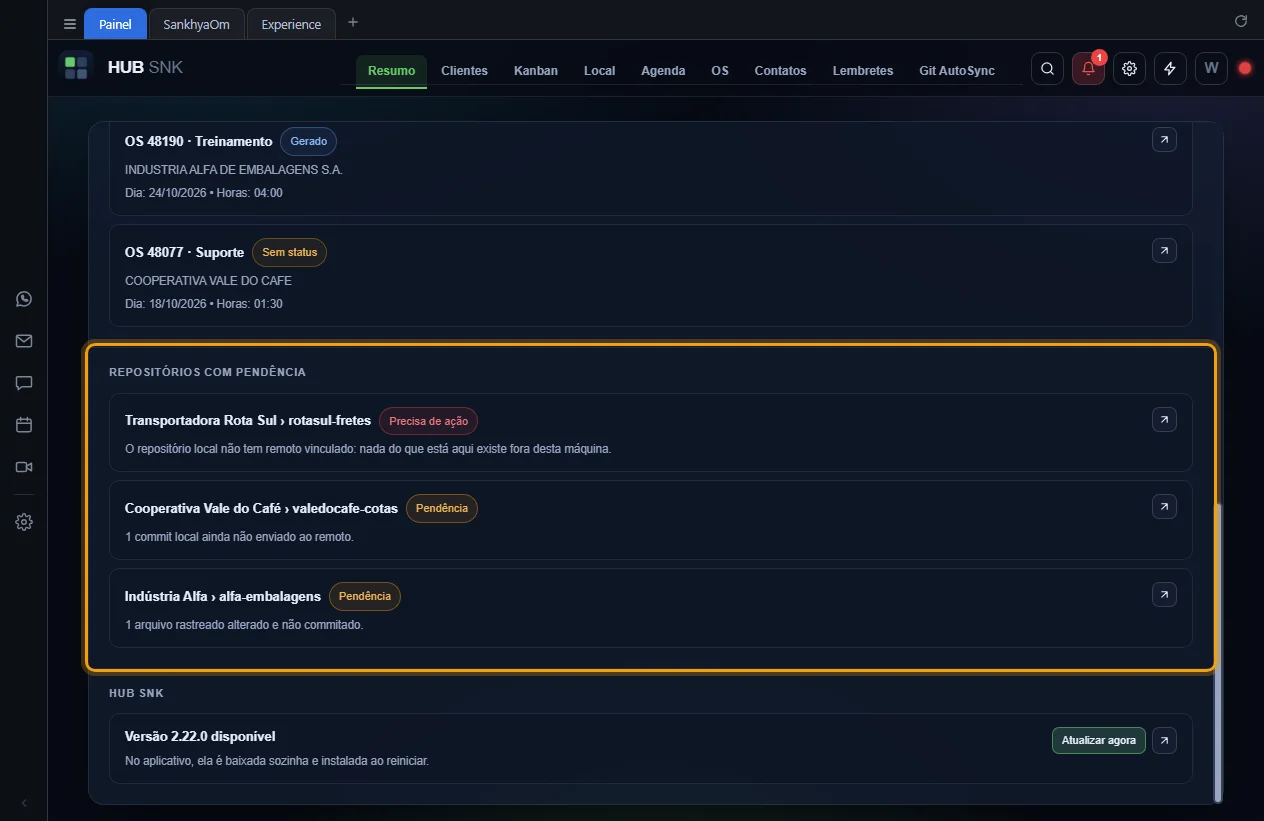Collapse sidebar with bottom chevron arrow
The height and width of the screenshot is (821, 1264).
click(x=24, y=803)
